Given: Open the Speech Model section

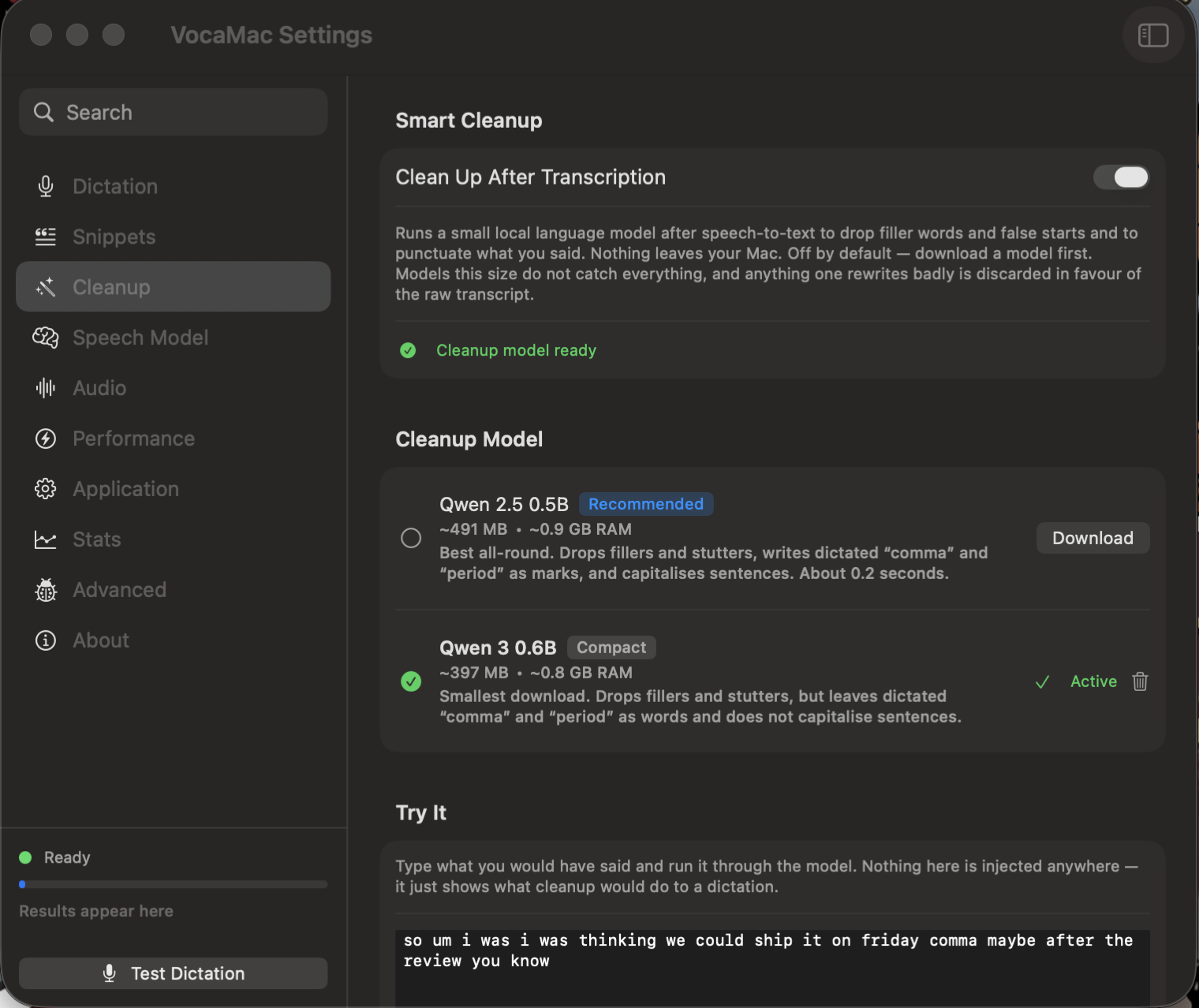Looking at the screenshot, I should coord(174,338).
